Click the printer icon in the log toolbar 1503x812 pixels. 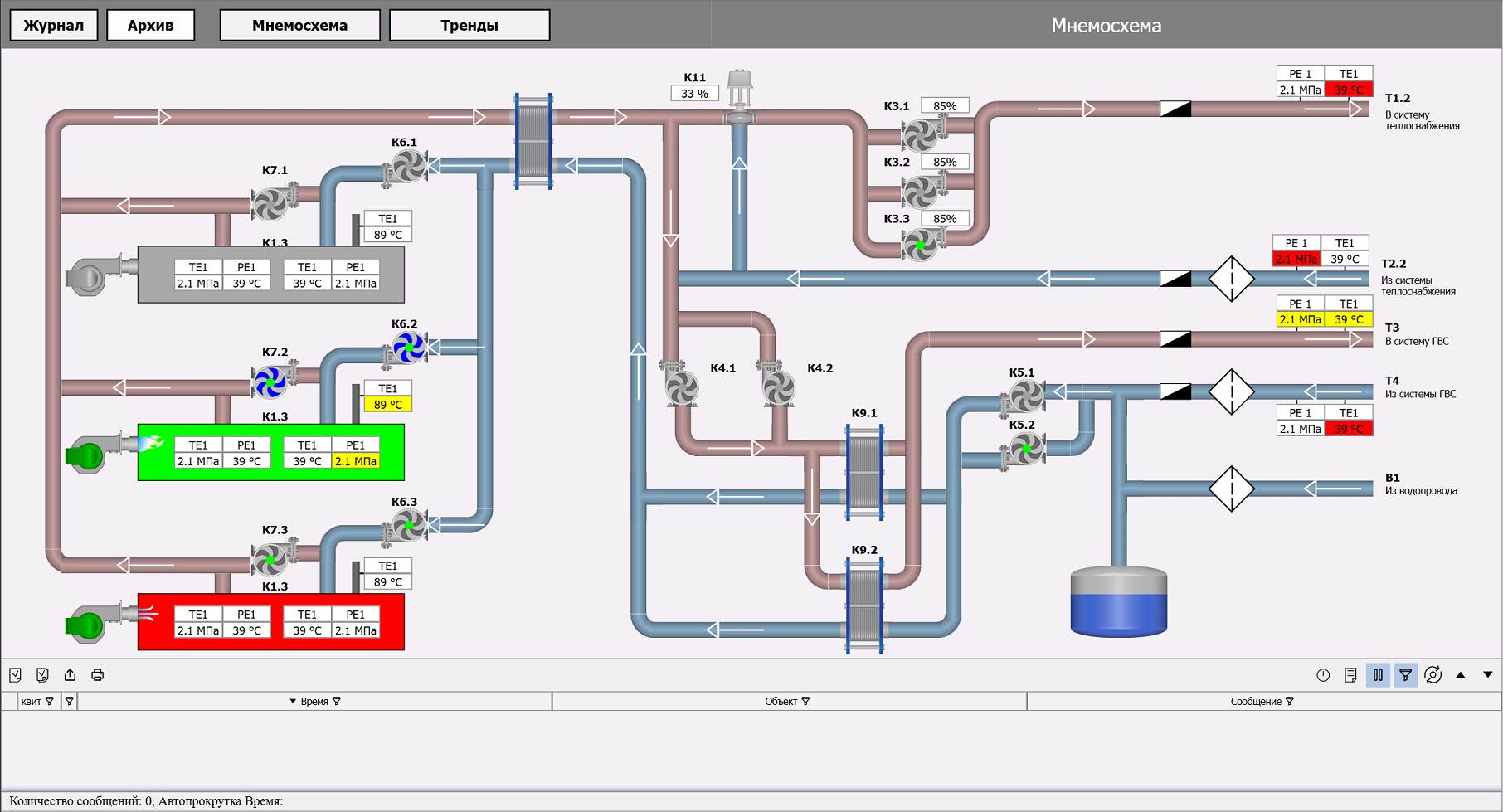pos(97,675)
